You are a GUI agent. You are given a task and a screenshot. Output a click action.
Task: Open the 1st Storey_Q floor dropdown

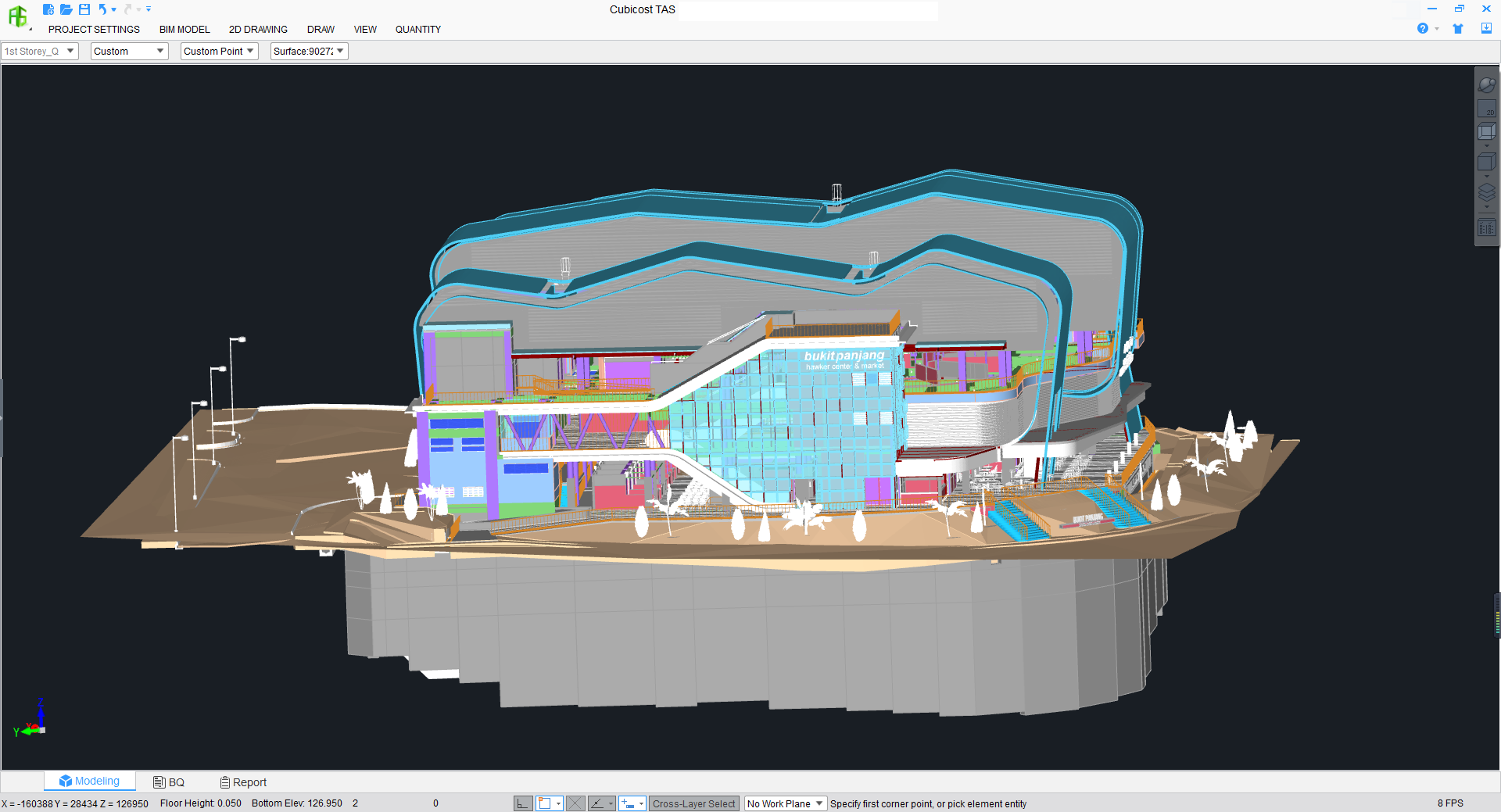coord(40,52)
